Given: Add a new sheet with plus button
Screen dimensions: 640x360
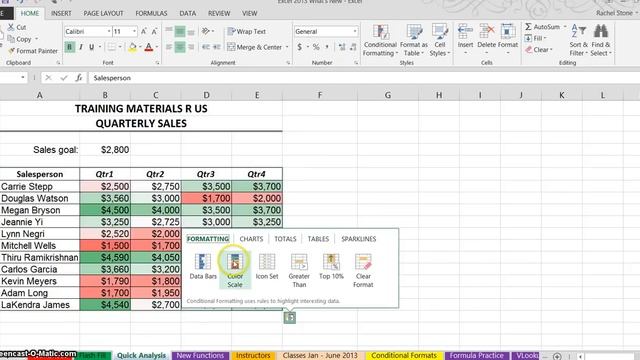Looking at the screenshot, I should [x=557, y=356].
